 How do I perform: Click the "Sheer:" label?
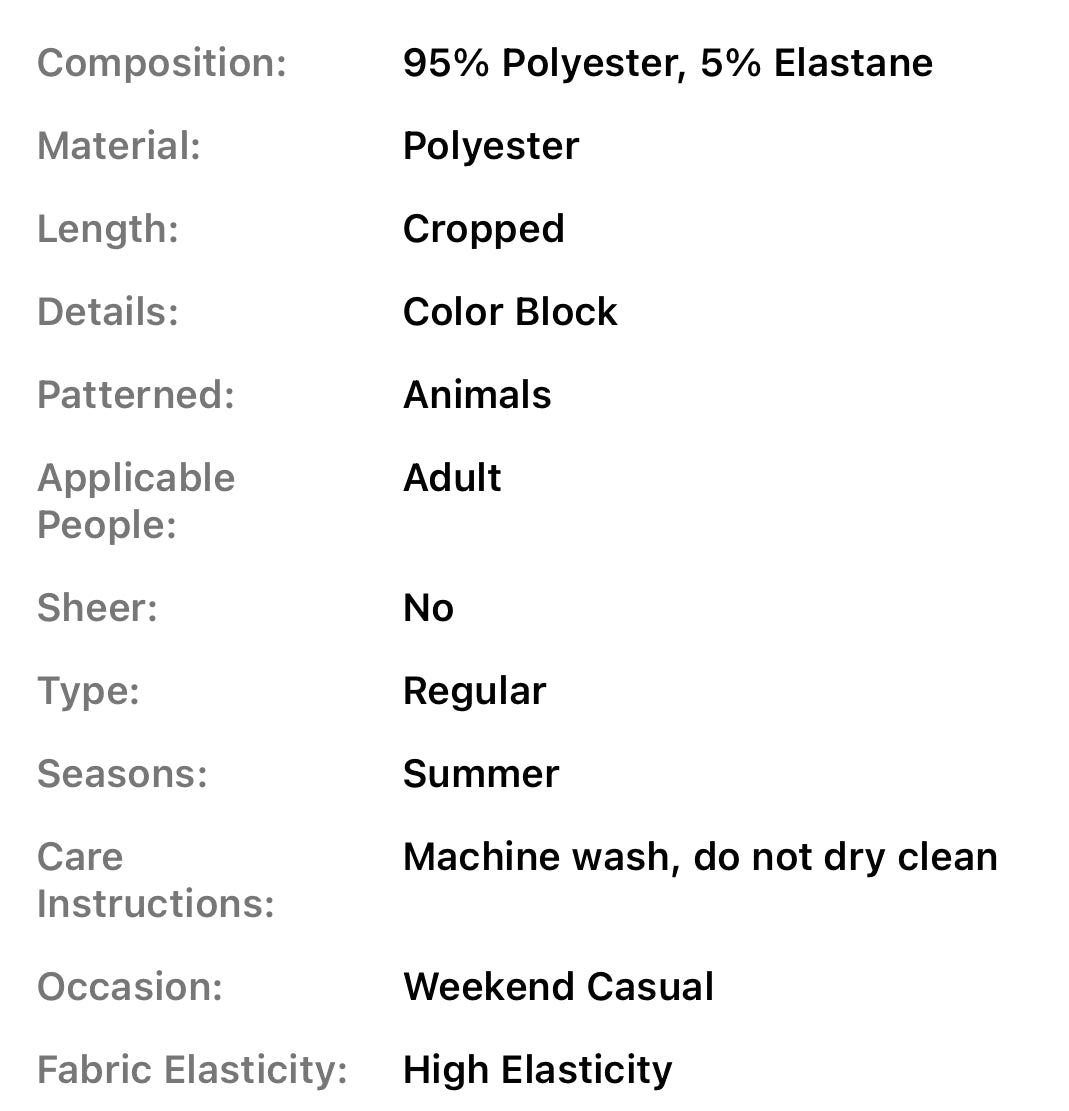[97, 608]
